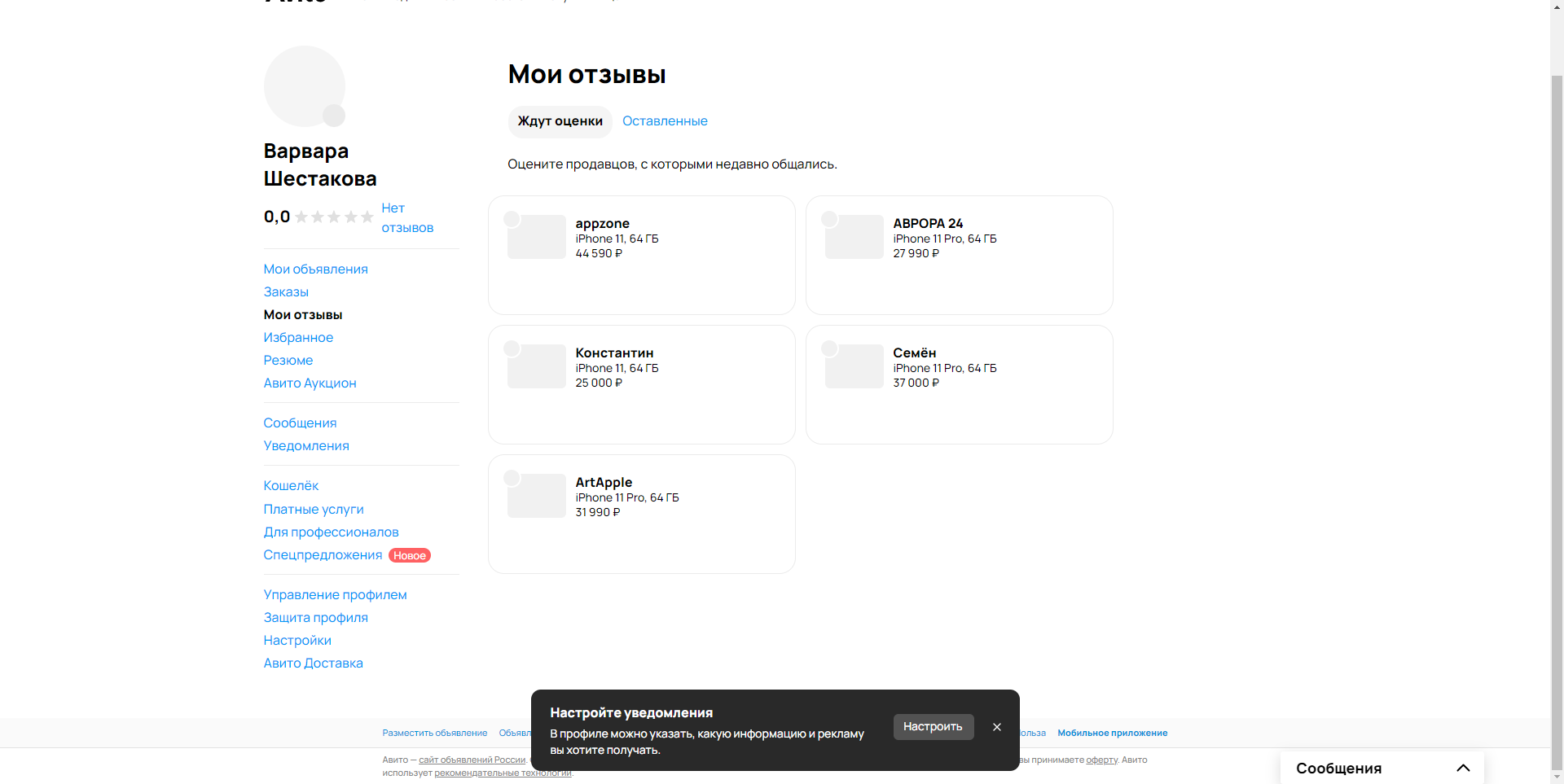Click the price 37 000 ₽
The width and height of the screenshot is (1564, 784).
pos(916,383)
